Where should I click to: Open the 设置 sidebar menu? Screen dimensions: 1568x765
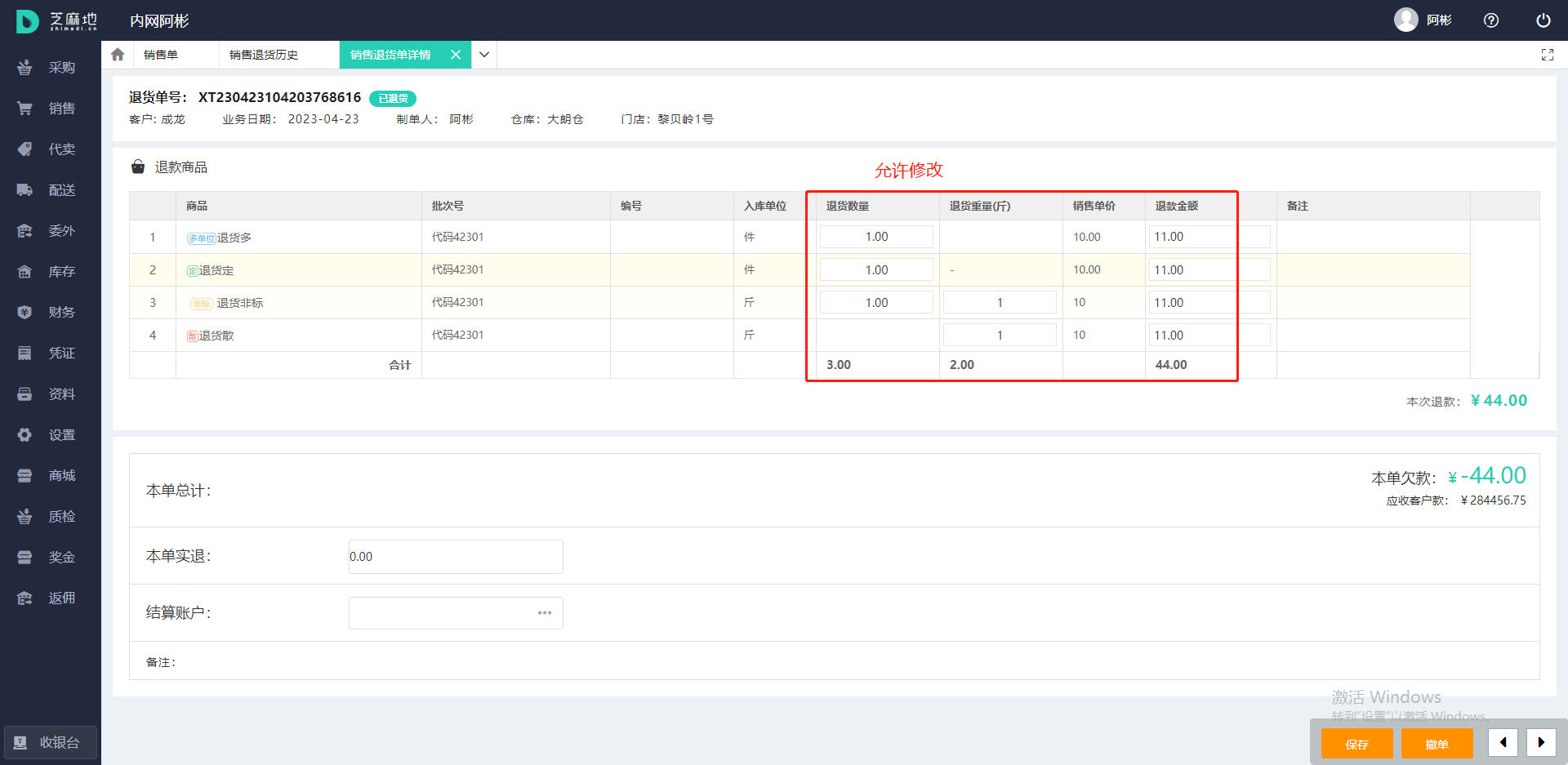(49, 435)
